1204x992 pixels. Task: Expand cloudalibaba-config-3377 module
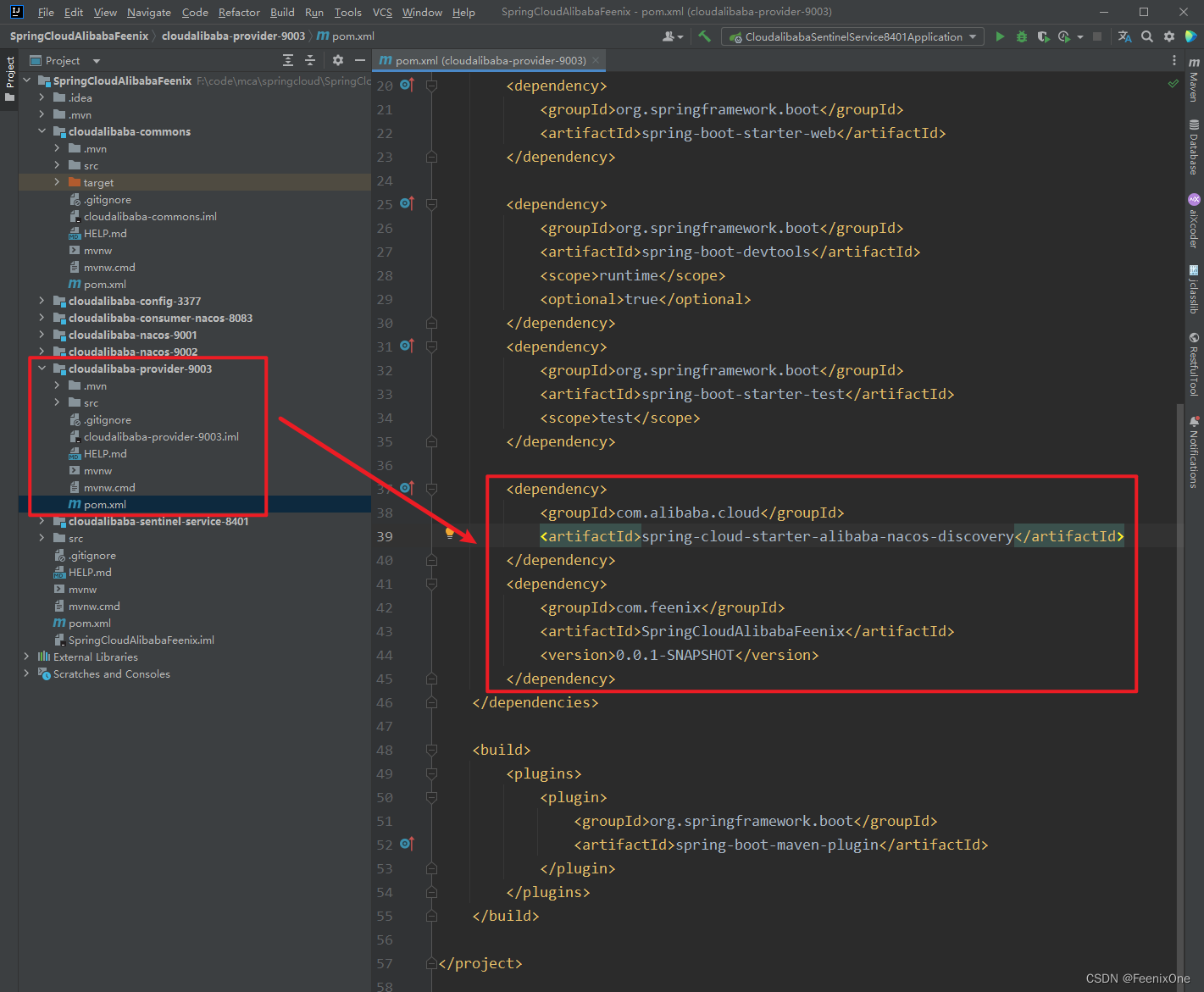[x=42, y=301]
